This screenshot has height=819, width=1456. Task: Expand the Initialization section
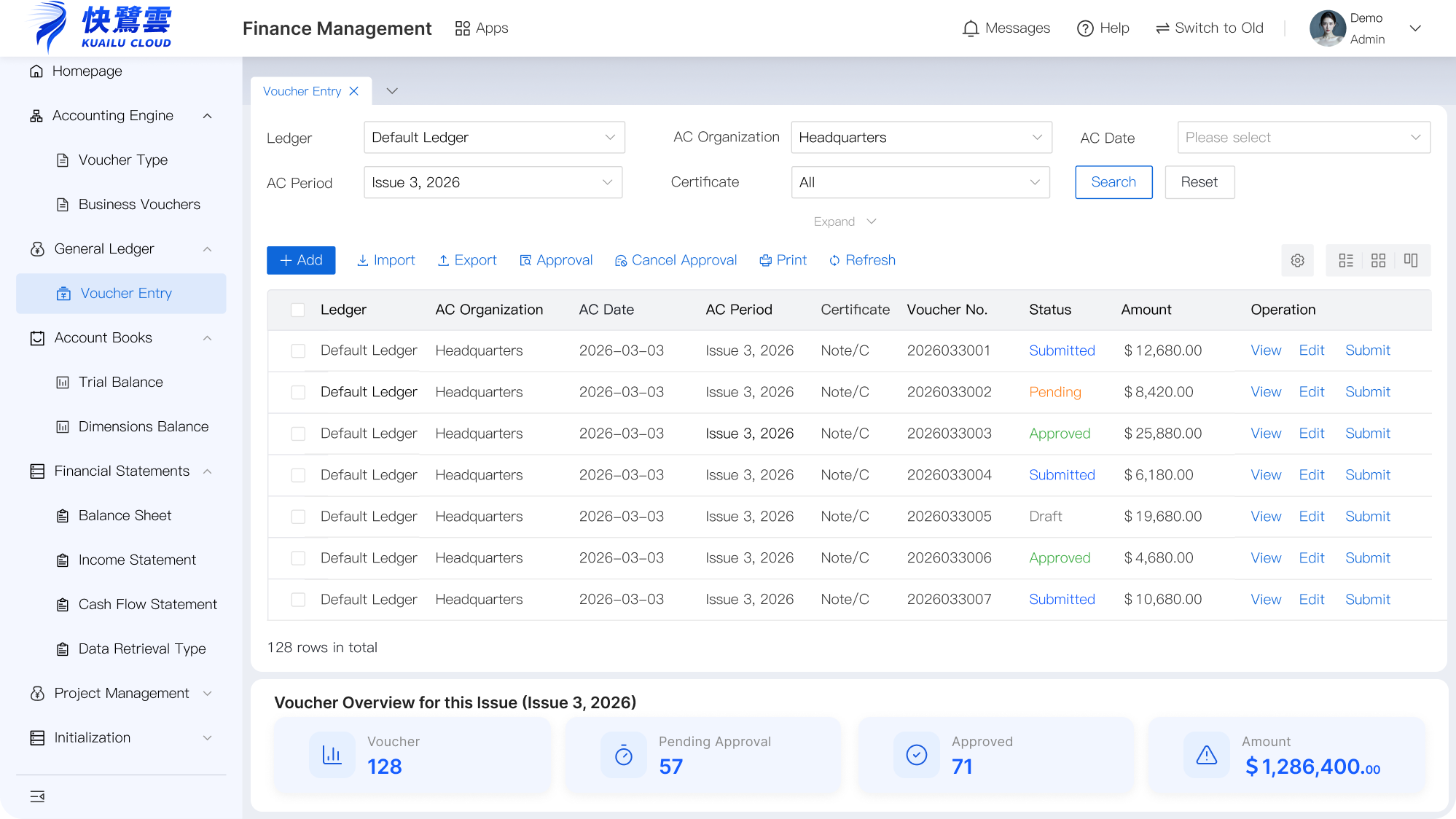pos(208,738)
